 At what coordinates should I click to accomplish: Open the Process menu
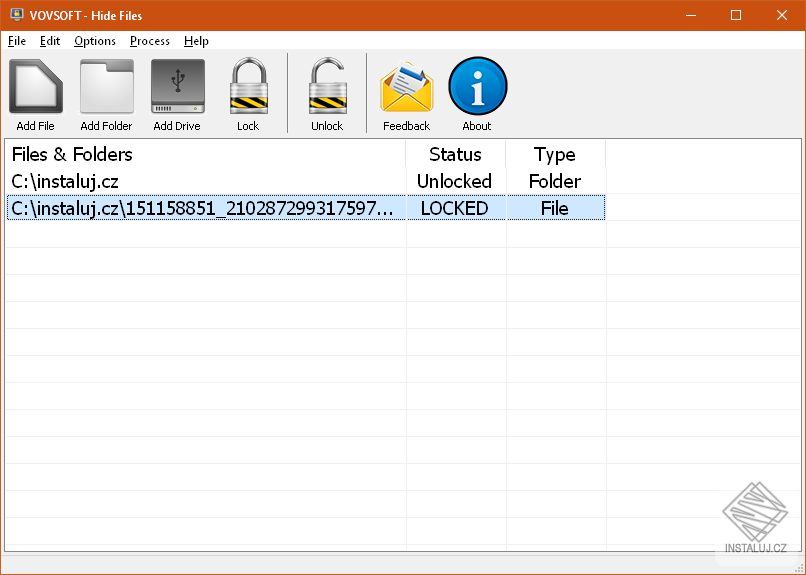[150, 41]
